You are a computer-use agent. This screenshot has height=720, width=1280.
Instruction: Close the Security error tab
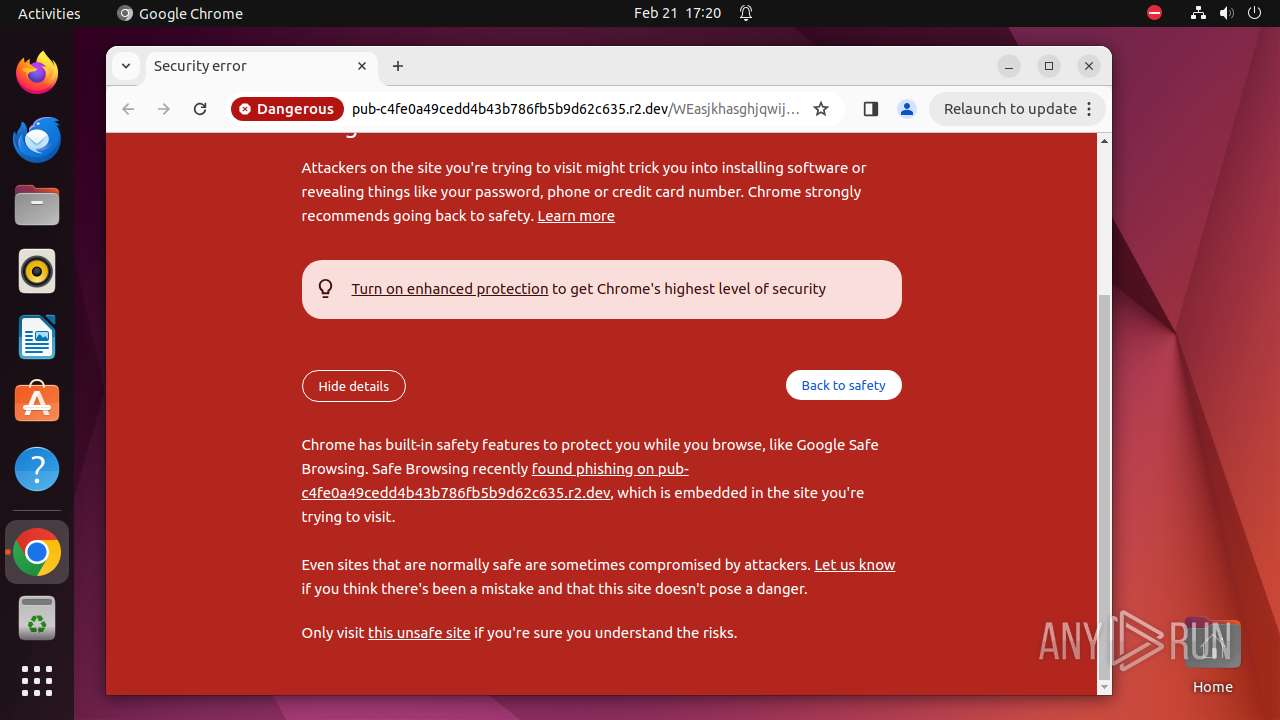point(362,66)
